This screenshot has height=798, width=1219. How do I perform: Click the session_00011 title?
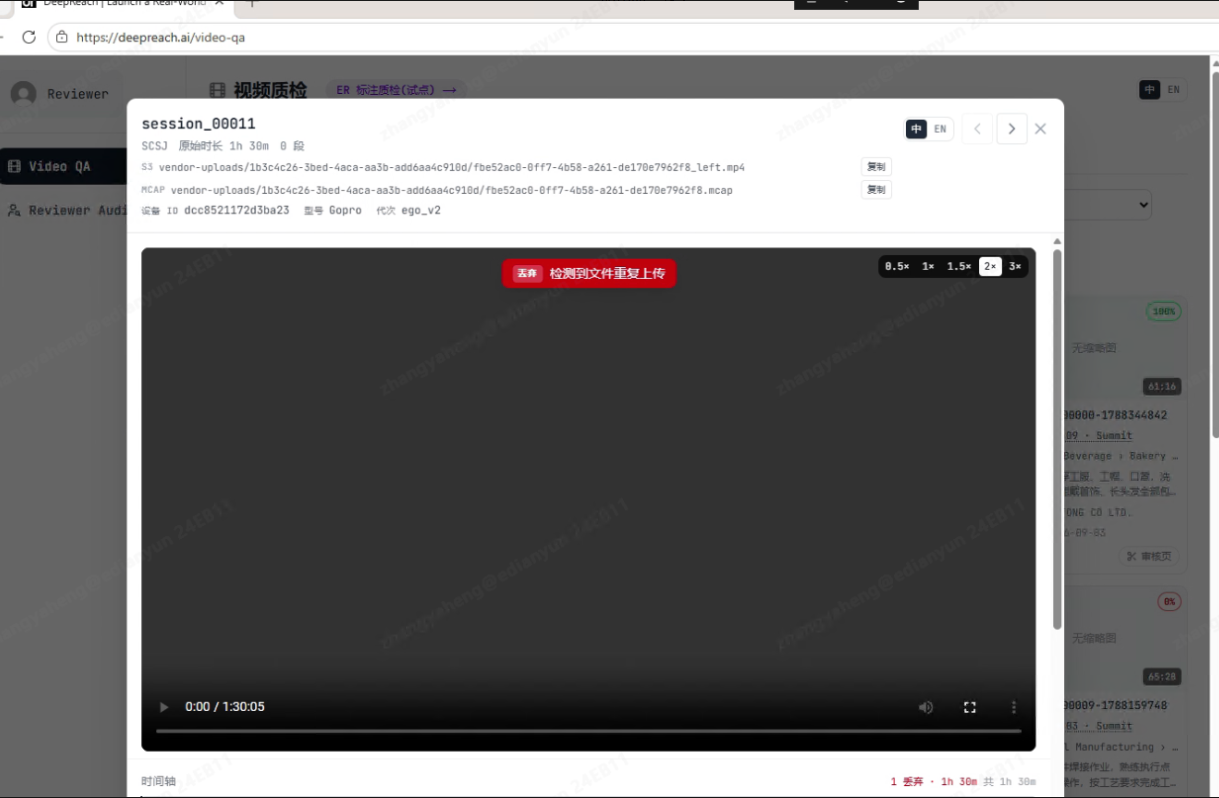[x=199, y=124]
